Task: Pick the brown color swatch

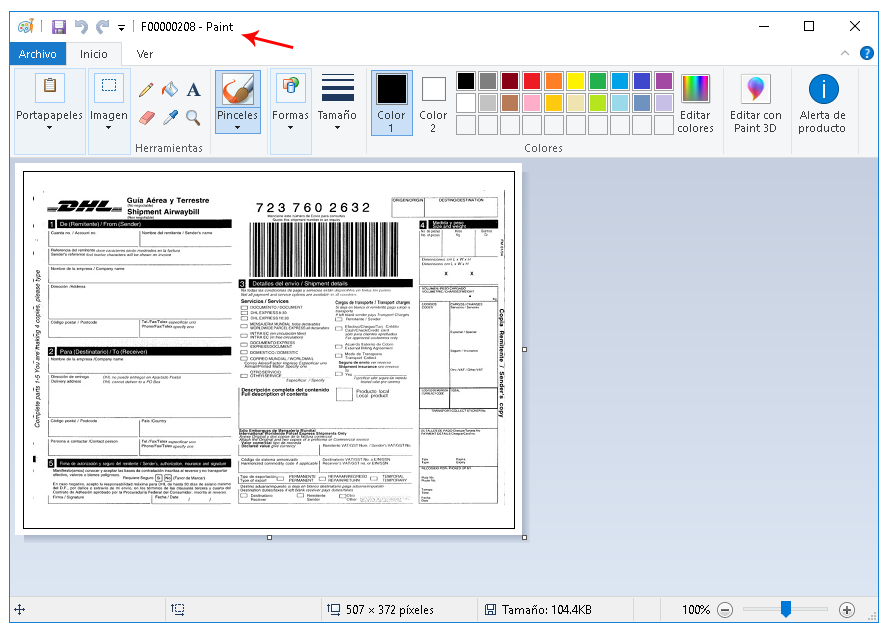Action: pyautogui.click(x=510, y=103)
